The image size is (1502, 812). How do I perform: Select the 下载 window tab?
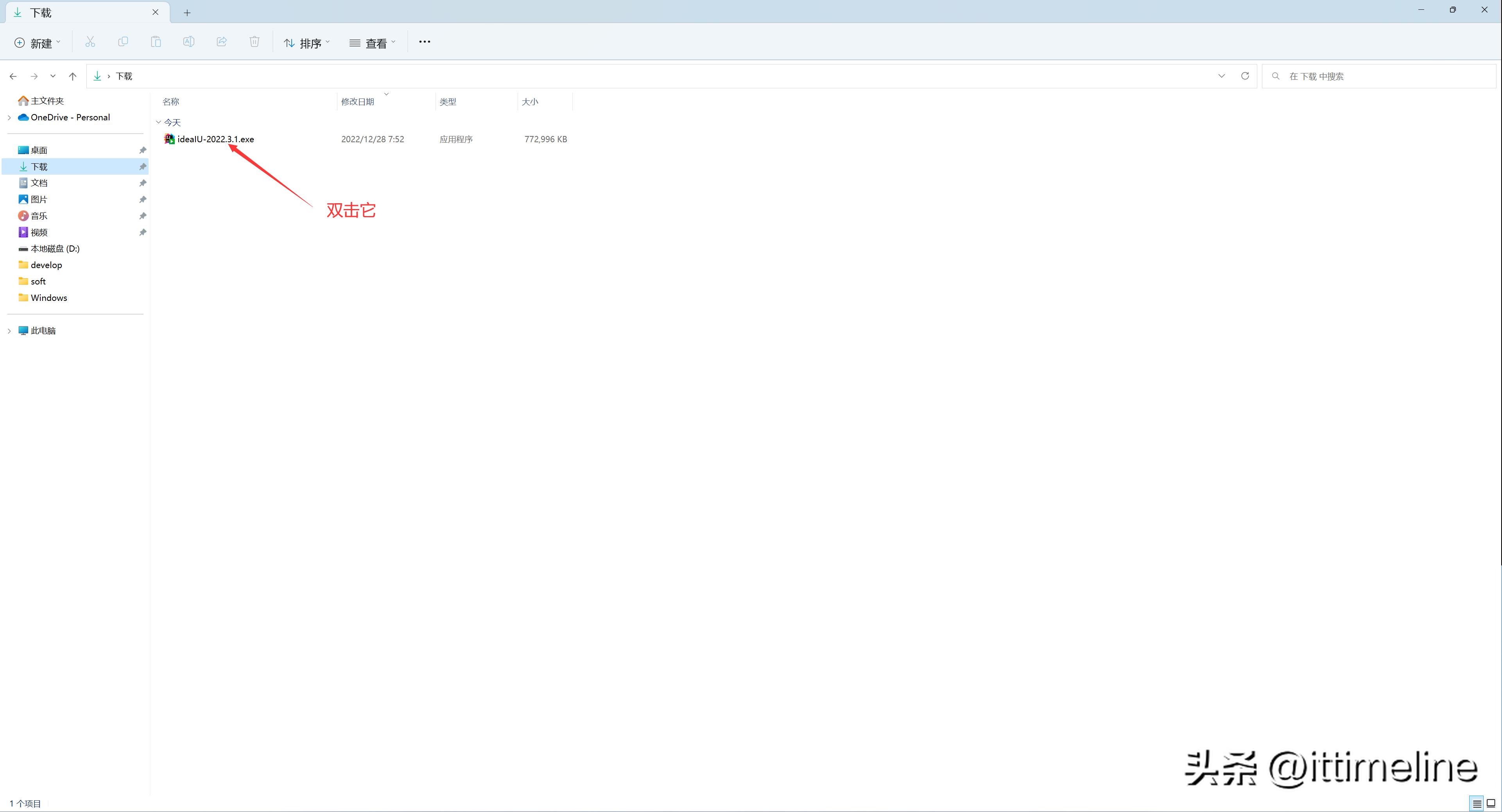click(x=88, y=12)
